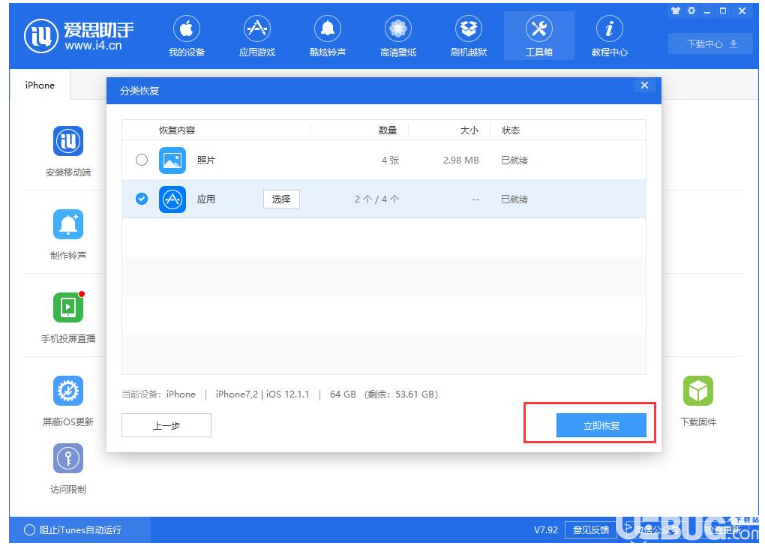
Task: Click the 照片 photos category icon
Action: [x=172, y=160]
